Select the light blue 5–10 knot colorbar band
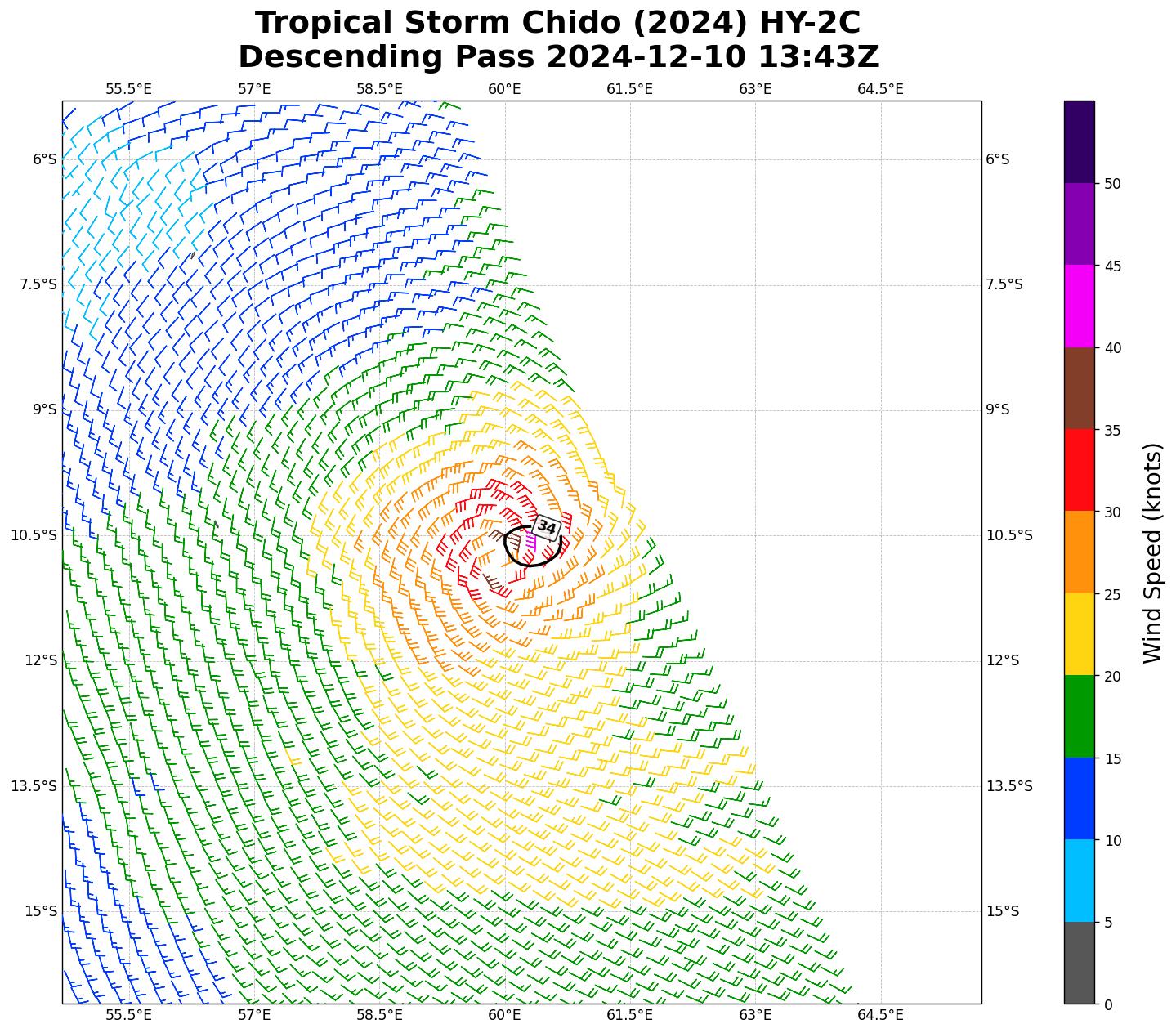This screenshot has height=1033, width=1176. click(1079, 880)
